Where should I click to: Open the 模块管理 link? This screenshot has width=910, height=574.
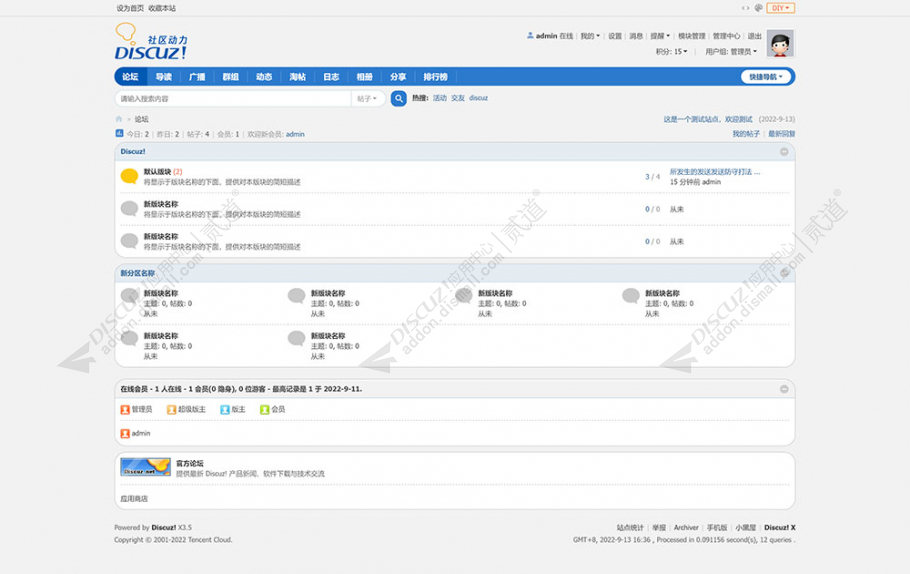click(692, 36)
